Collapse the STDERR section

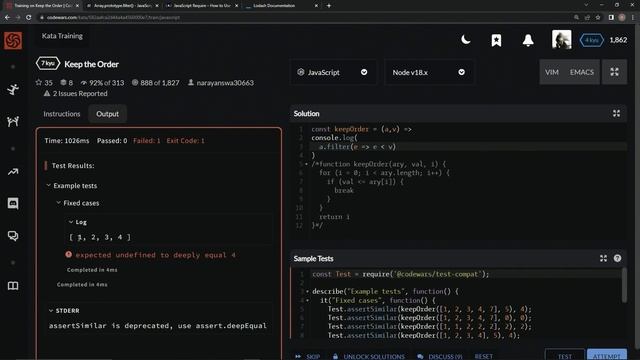point(51,311)
